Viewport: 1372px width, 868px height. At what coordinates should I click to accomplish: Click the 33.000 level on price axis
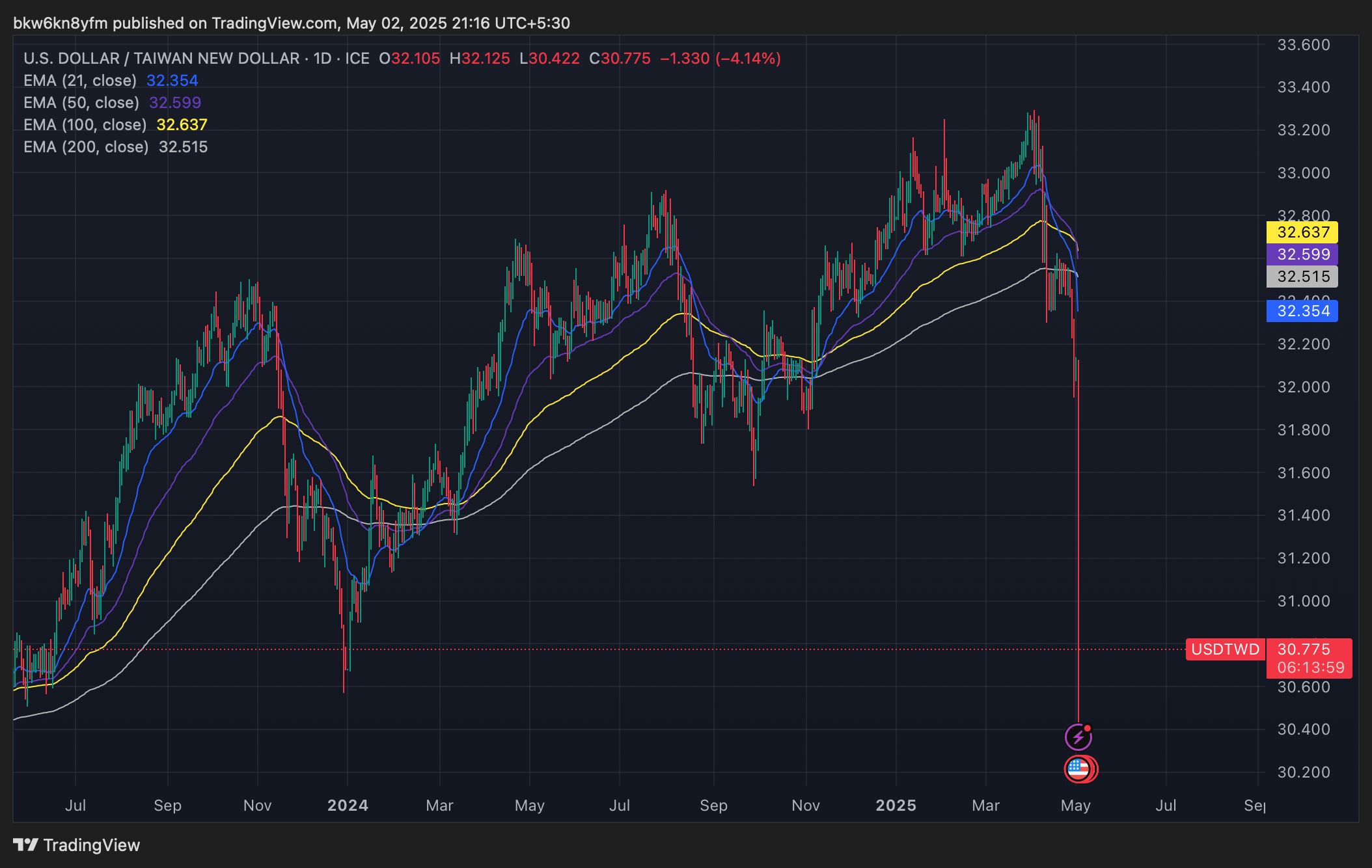[1303, 173]
